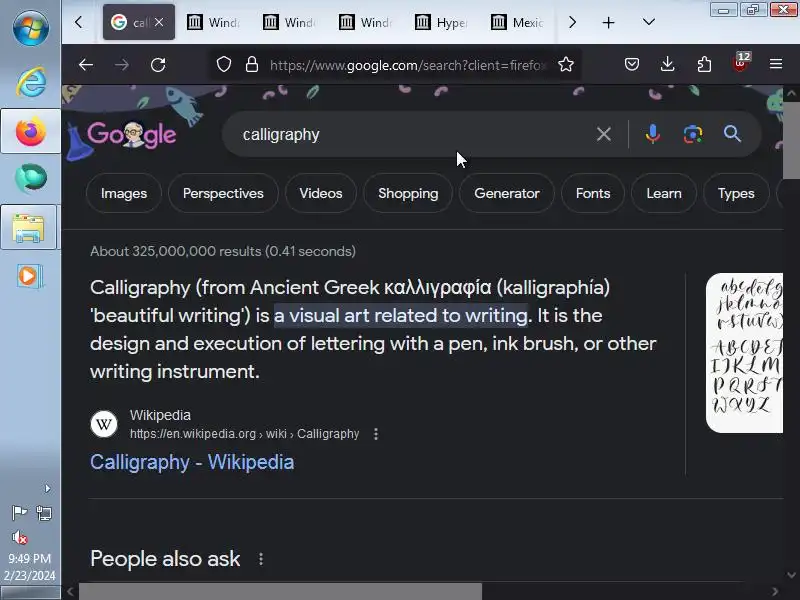Click the muted volume tray icon
800x600 pixels.
19,537
